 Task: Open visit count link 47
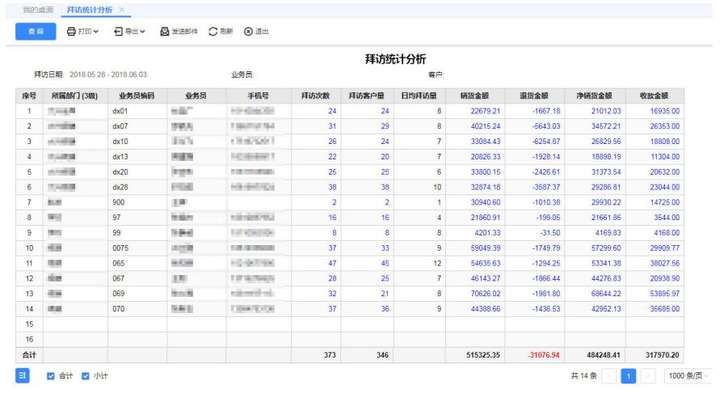pos(332,263)
